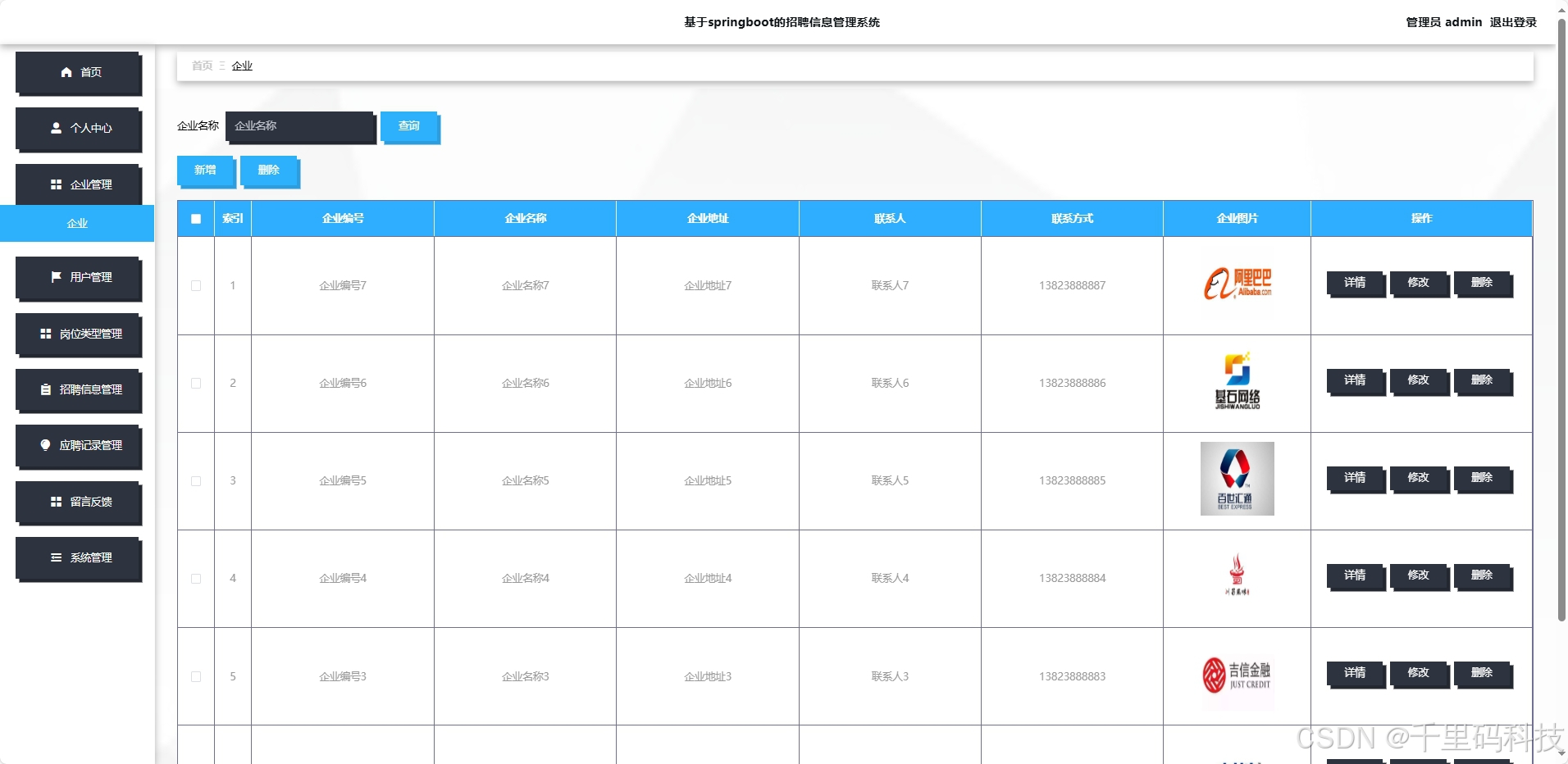This screenshot has width=1568, height=764.
Task: Open the 百世汇通 logo image in row 3
Action: coord(1237,479)
